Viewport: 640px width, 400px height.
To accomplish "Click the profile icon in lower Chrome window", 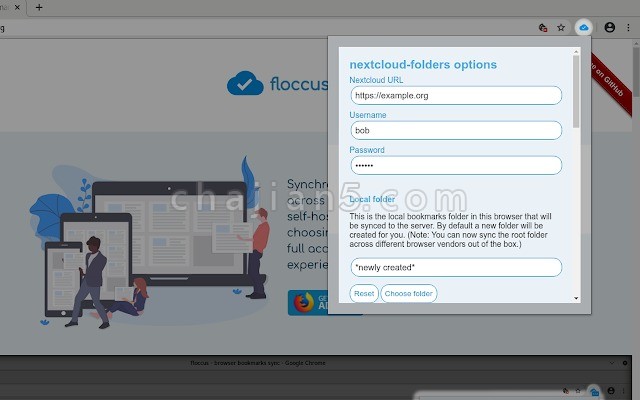I will click(x=611, y=391).
